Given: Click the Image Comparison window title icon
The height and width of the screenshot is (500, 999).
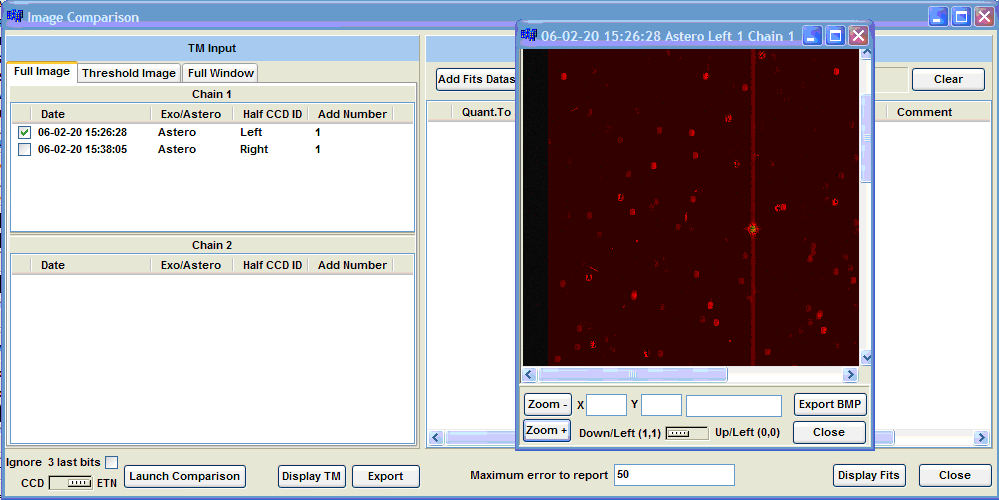Looking at the screenshot, I should point(14,17).
